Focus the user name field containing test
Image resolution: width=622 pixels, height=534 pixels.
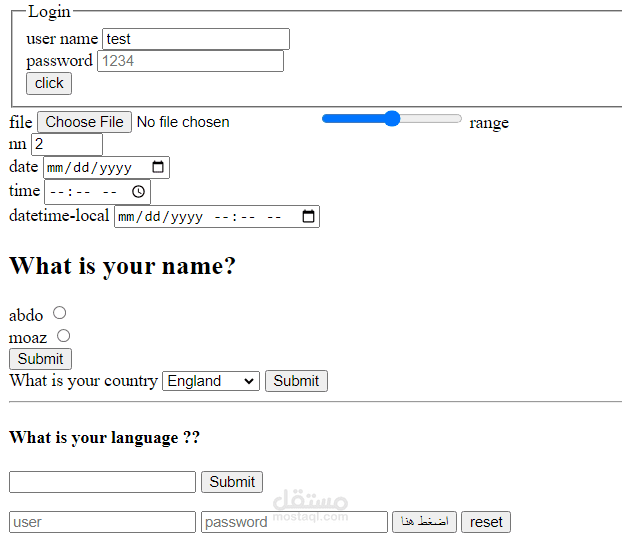click(196, 39)
